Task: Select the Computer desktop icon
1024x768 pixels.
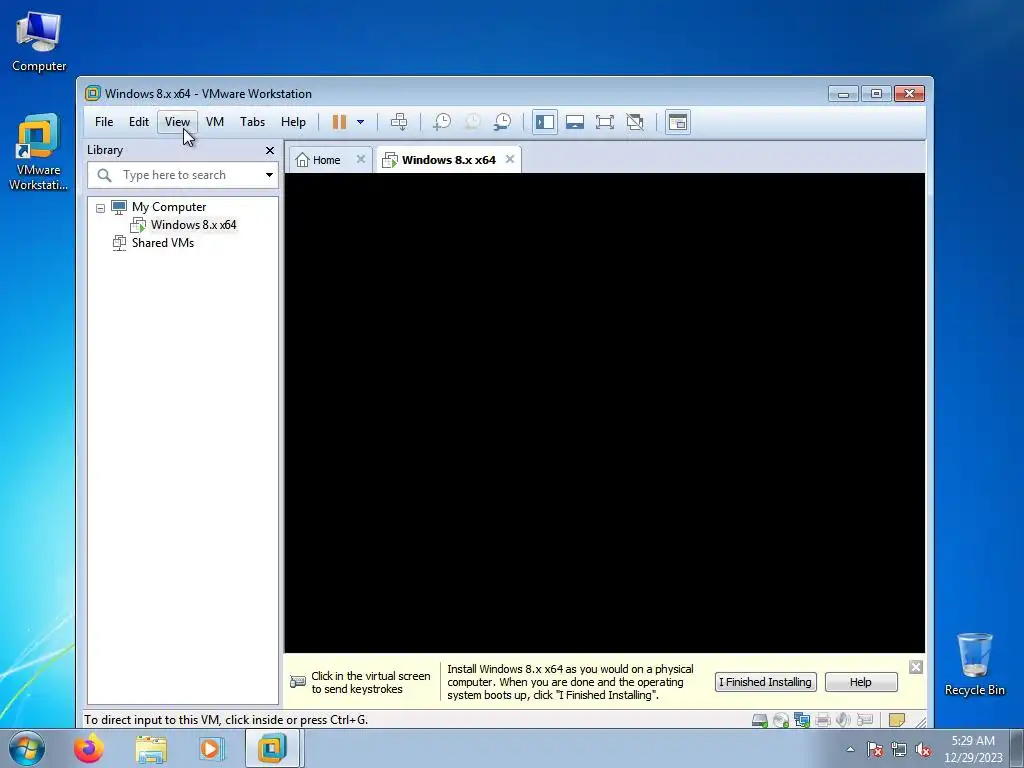Action: pos(39,42)
